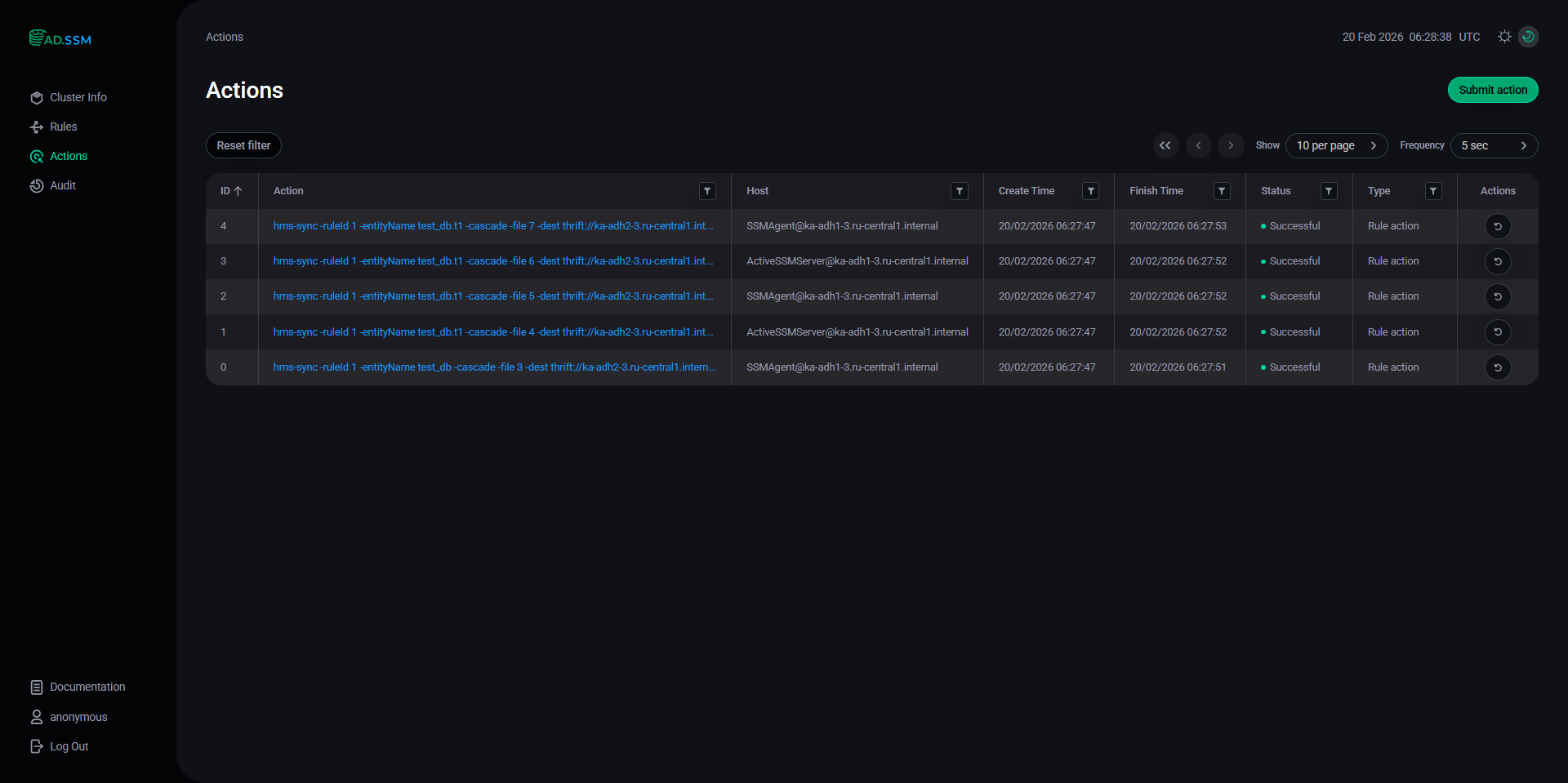
Task: Click the refresh status icon in header
Action: point(1528,37)
